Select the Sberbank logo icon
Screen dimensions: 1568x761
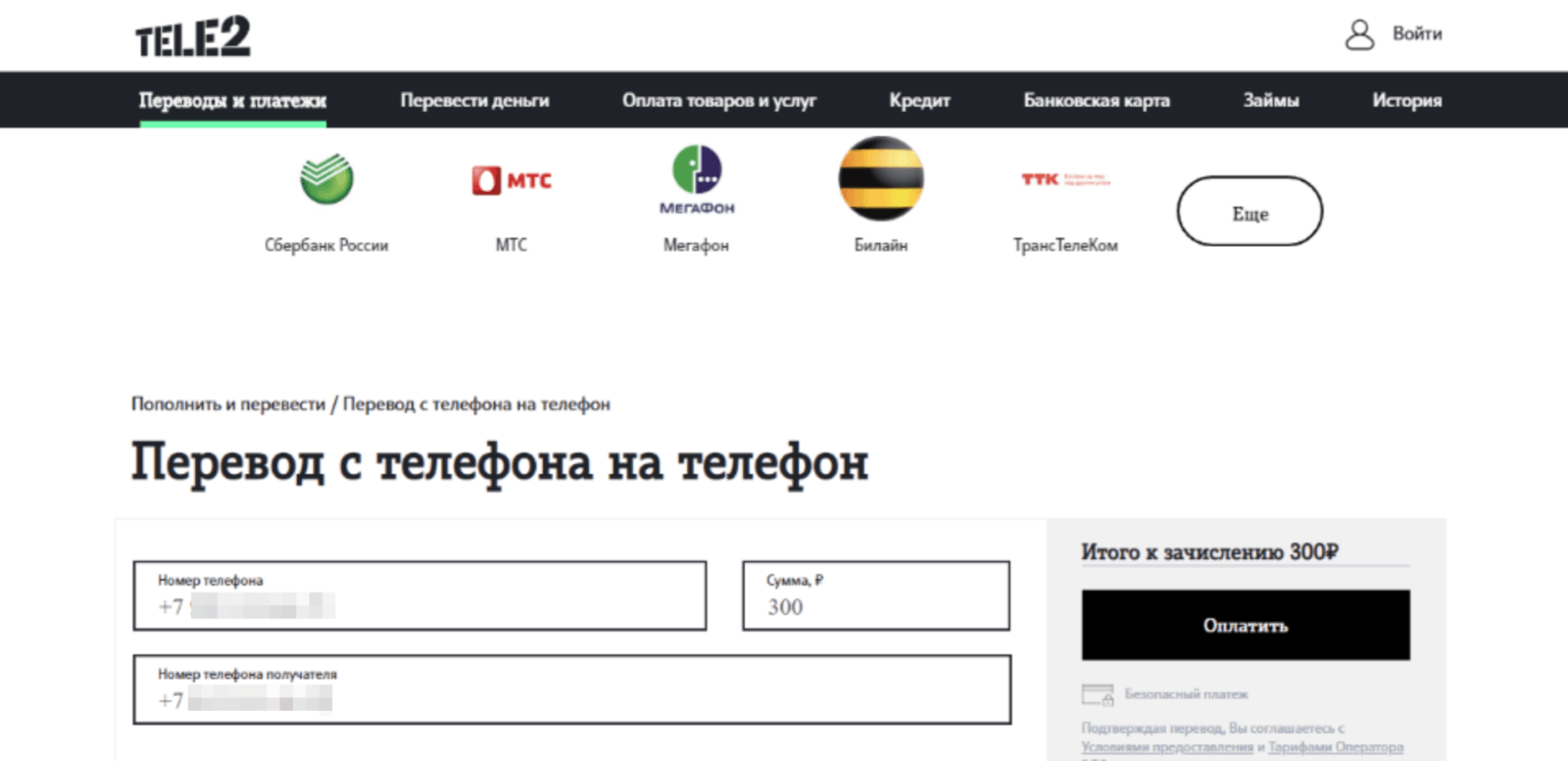pyautogui.click(x=326, y=178)
